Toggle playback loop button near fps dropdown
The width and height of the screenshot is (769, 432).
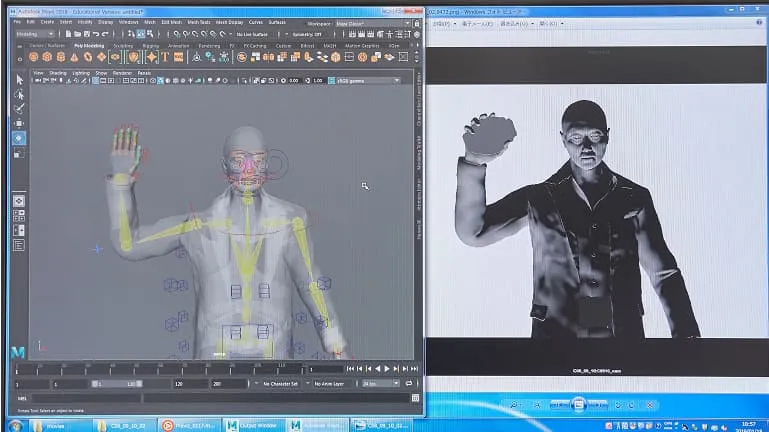(409, 383)
